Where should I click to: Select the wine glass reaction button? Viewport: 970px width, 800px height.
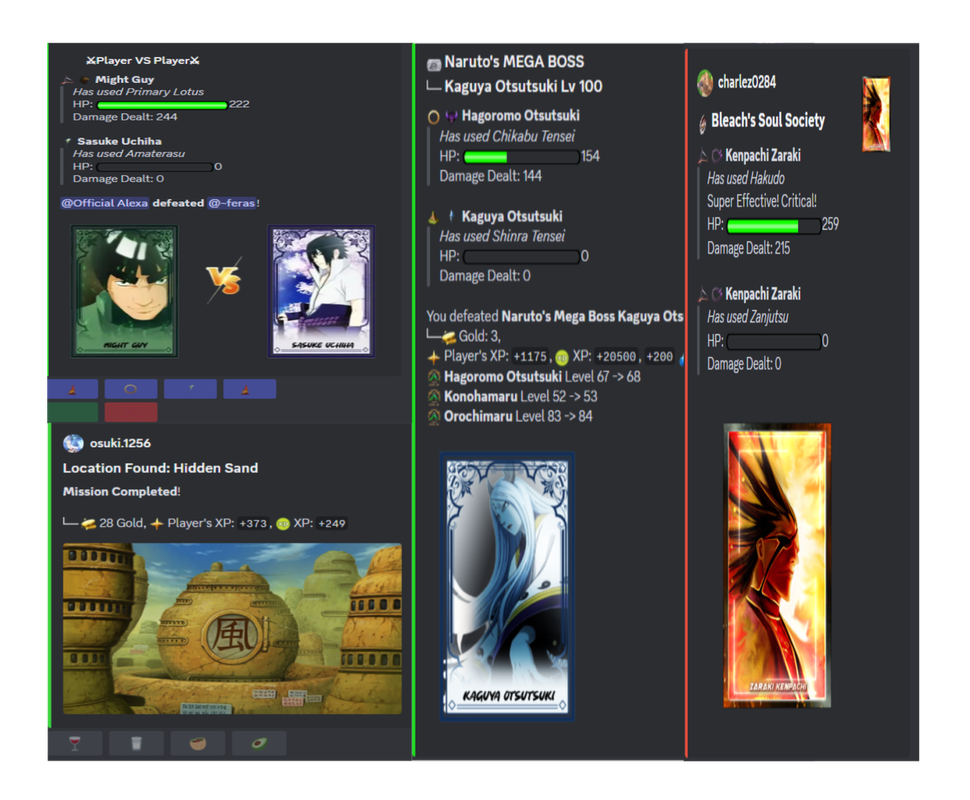tap(76, 743)
